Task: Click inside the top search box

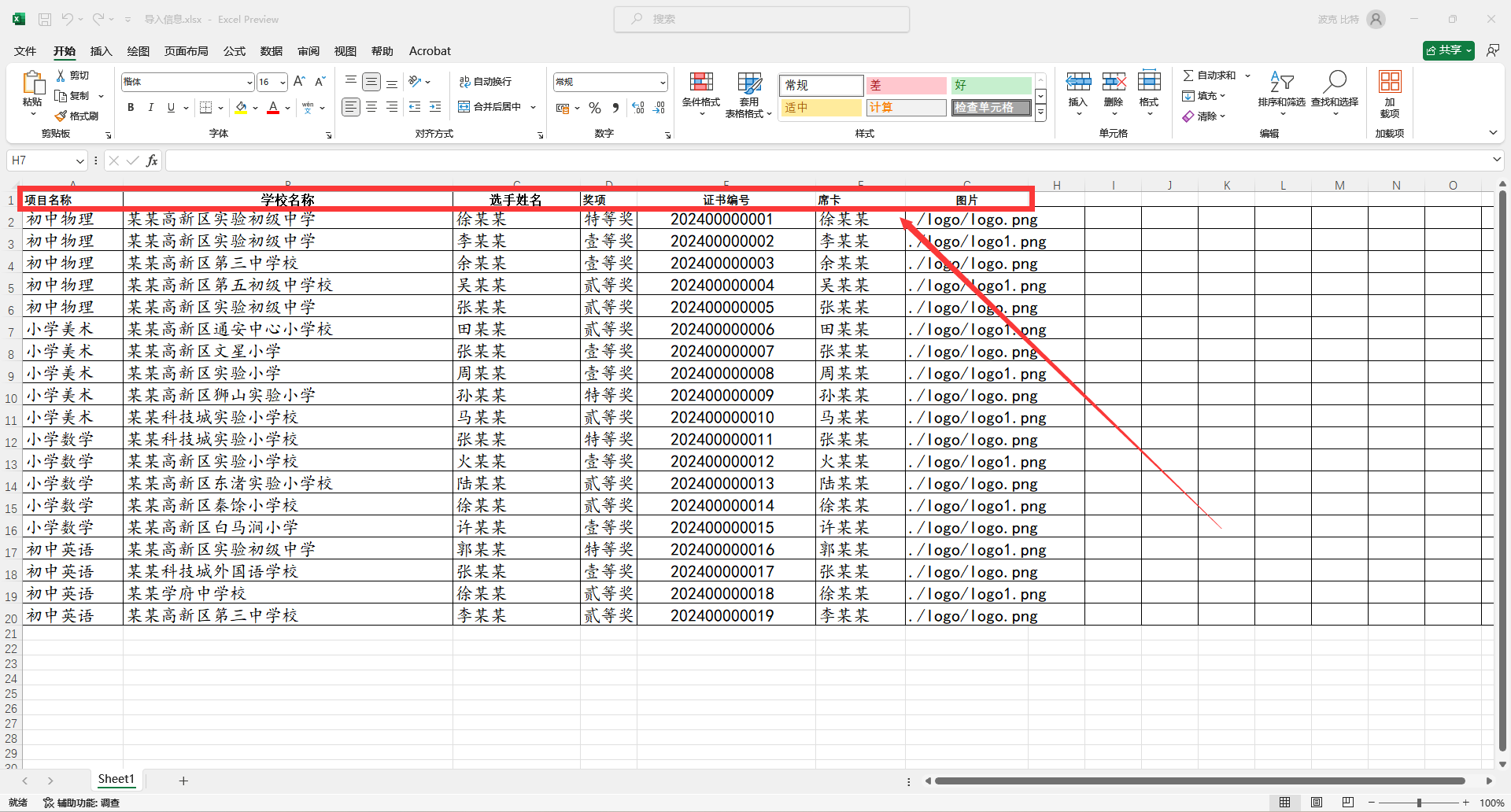Action: [x=761, y=19]
